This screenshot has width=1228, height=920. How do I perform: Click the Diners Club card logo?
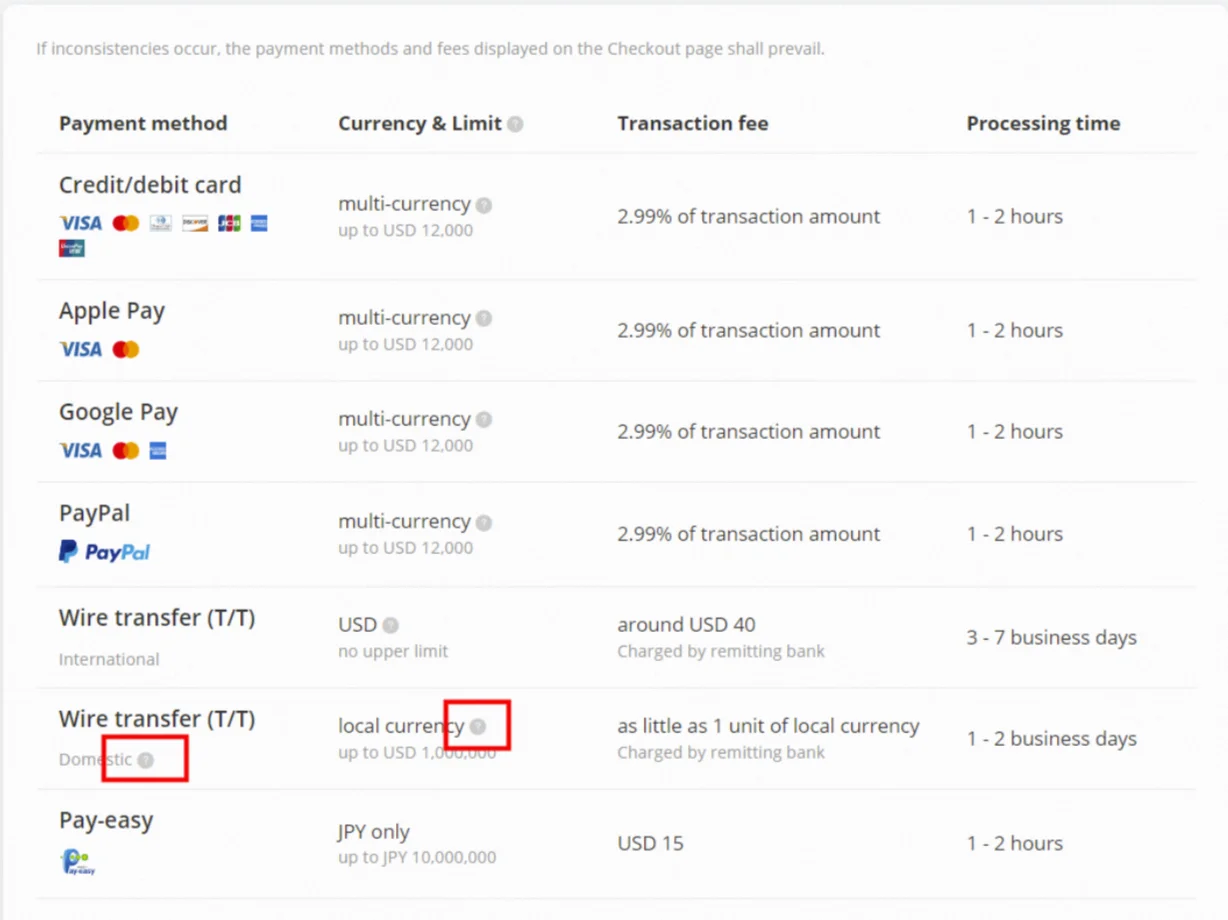(x=161, y=223)
